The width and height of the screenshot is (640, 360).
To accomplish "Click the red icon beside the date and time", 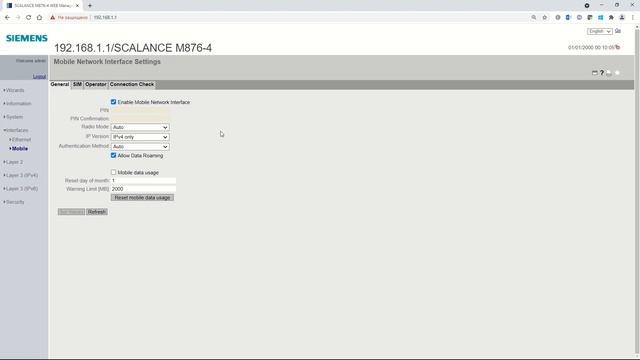I will (x=618, y=47).
